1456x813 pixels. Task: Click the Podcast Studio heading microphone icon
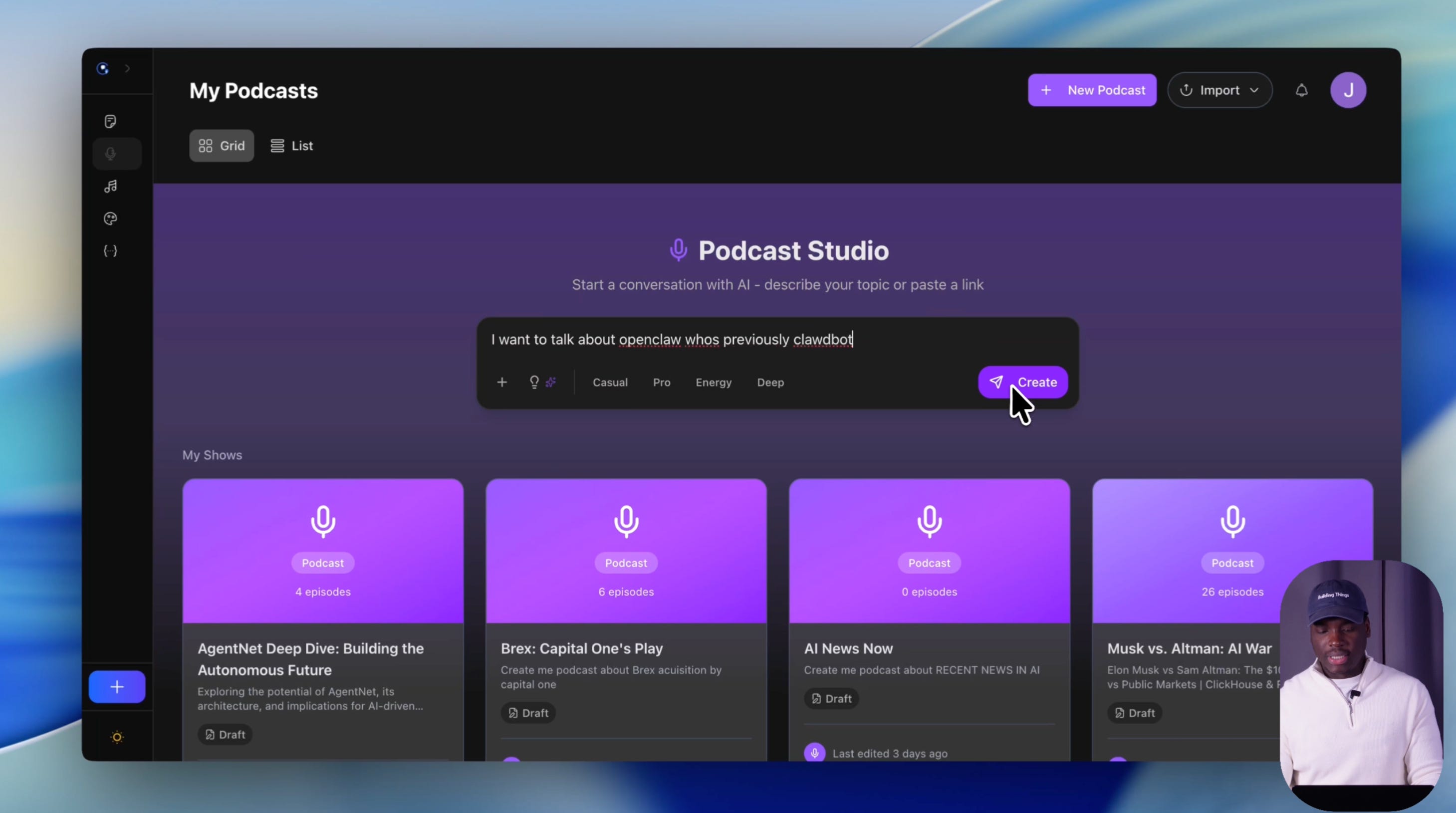click(678, 250)
